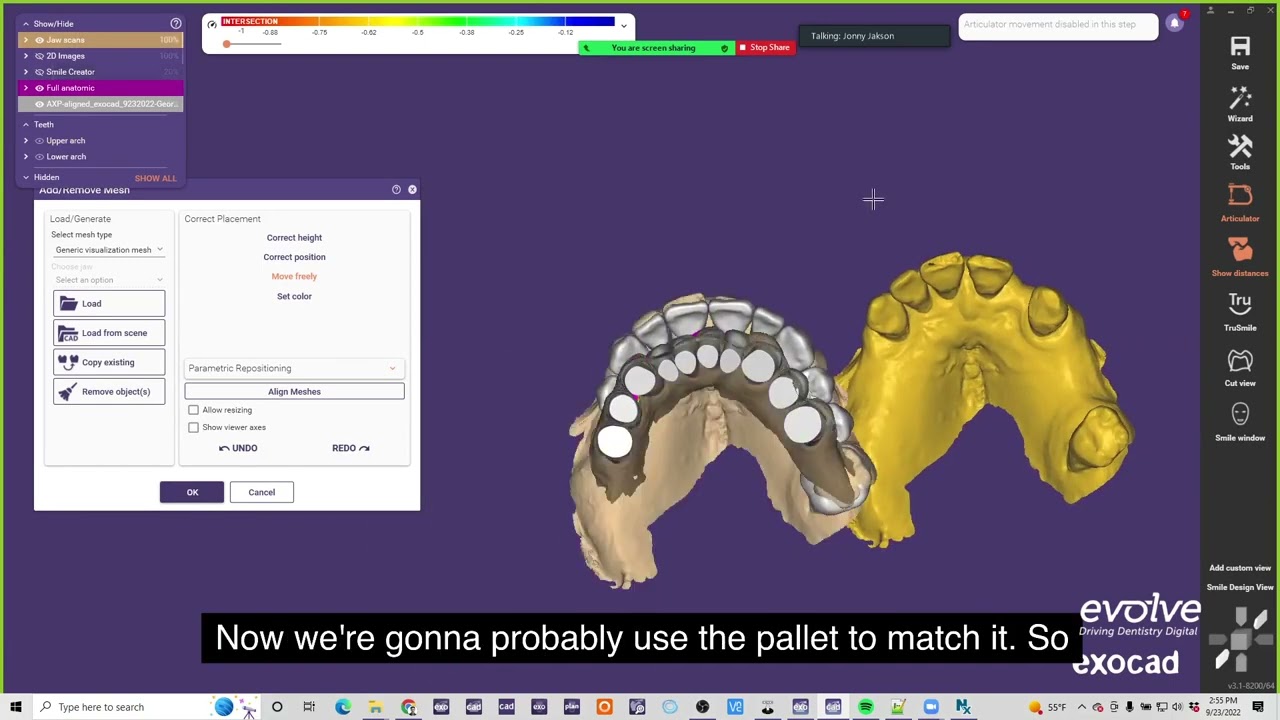Screen dimensions: 1280x720
Task: Select Set color option
Action: coord(294,296)
